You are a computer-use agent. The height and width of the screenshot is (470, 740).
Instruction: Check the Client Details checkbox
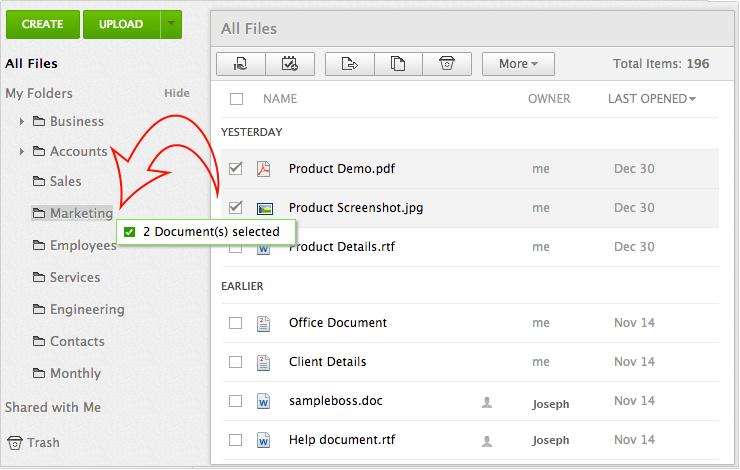[x=235, y=362]
